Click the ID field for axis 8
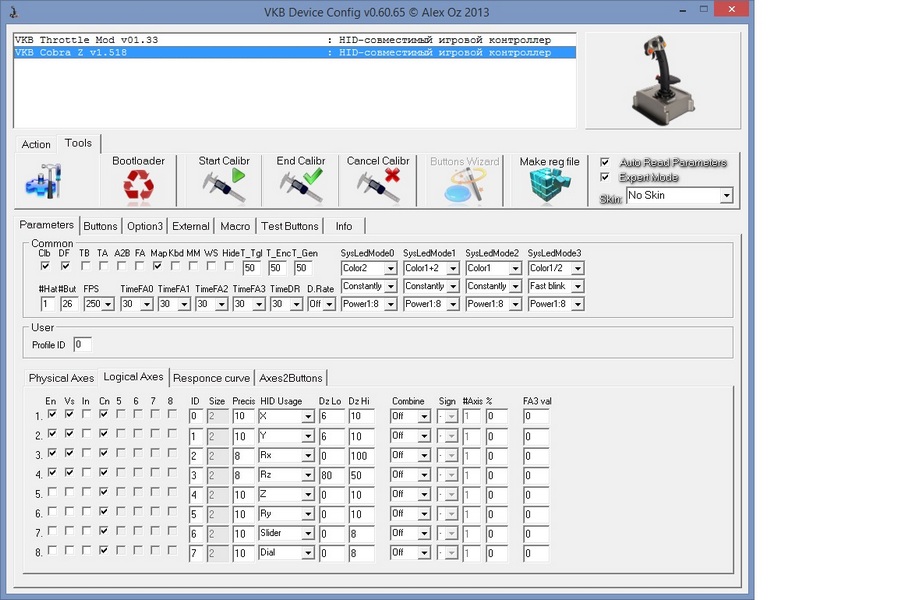The width and height of the screenshot is (898, 600). pyautogui.click(x=195, y=554)
